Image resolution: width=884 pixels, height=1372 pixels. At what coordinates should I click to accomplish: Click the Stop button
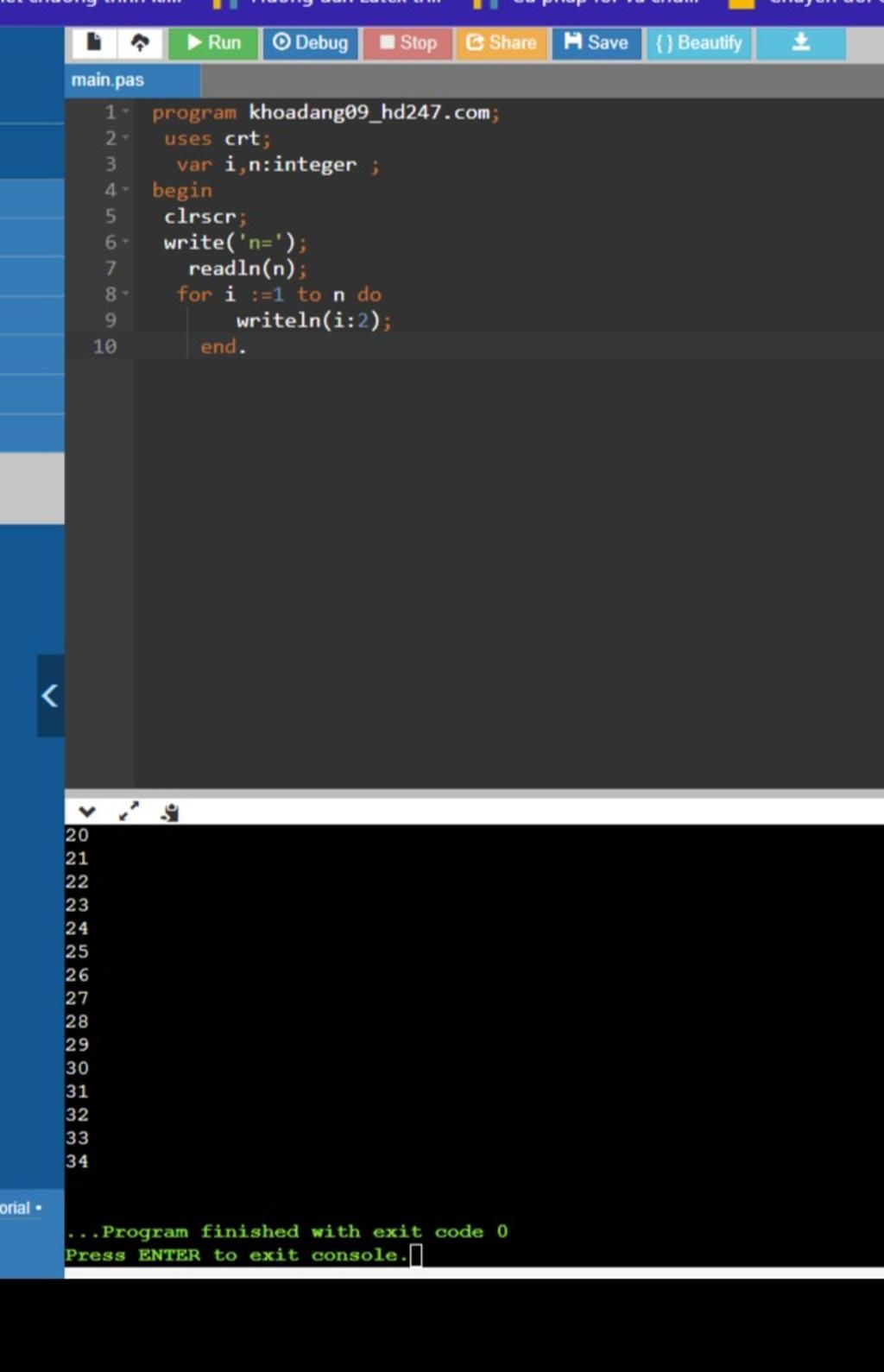point(408,42)
